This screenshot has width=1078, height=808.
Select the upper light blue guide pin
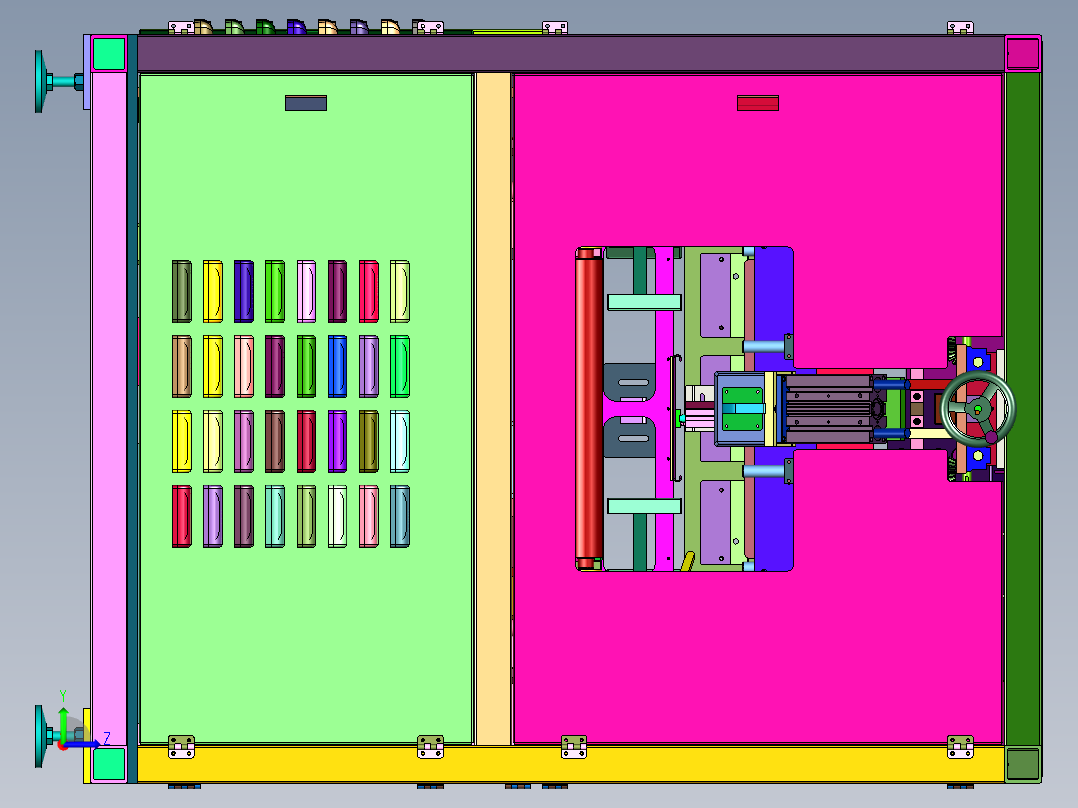pyautogui.click(x=764, y=347)
